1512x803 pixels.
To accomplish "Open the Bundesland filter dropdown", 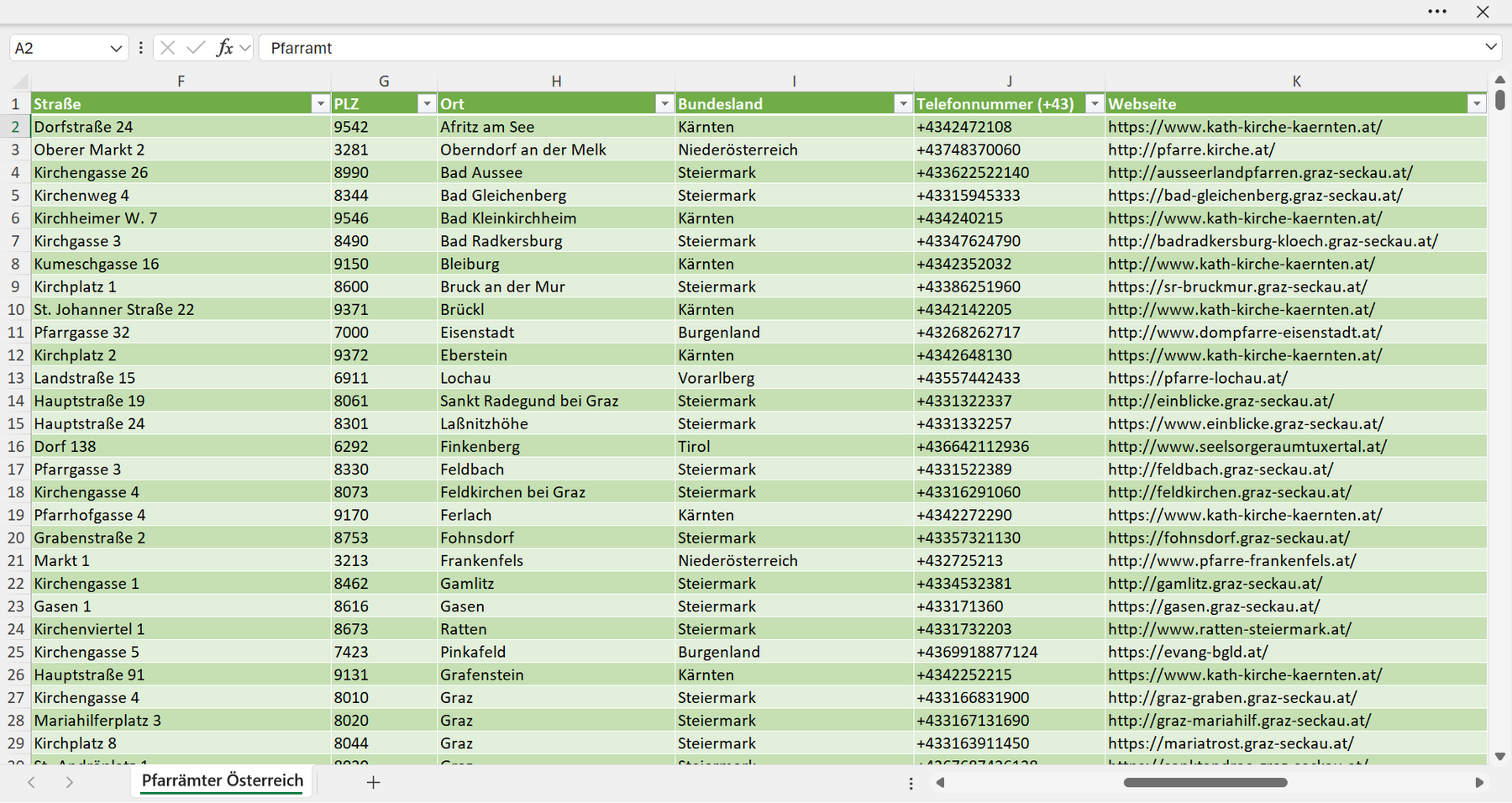I will click(903, 103).
